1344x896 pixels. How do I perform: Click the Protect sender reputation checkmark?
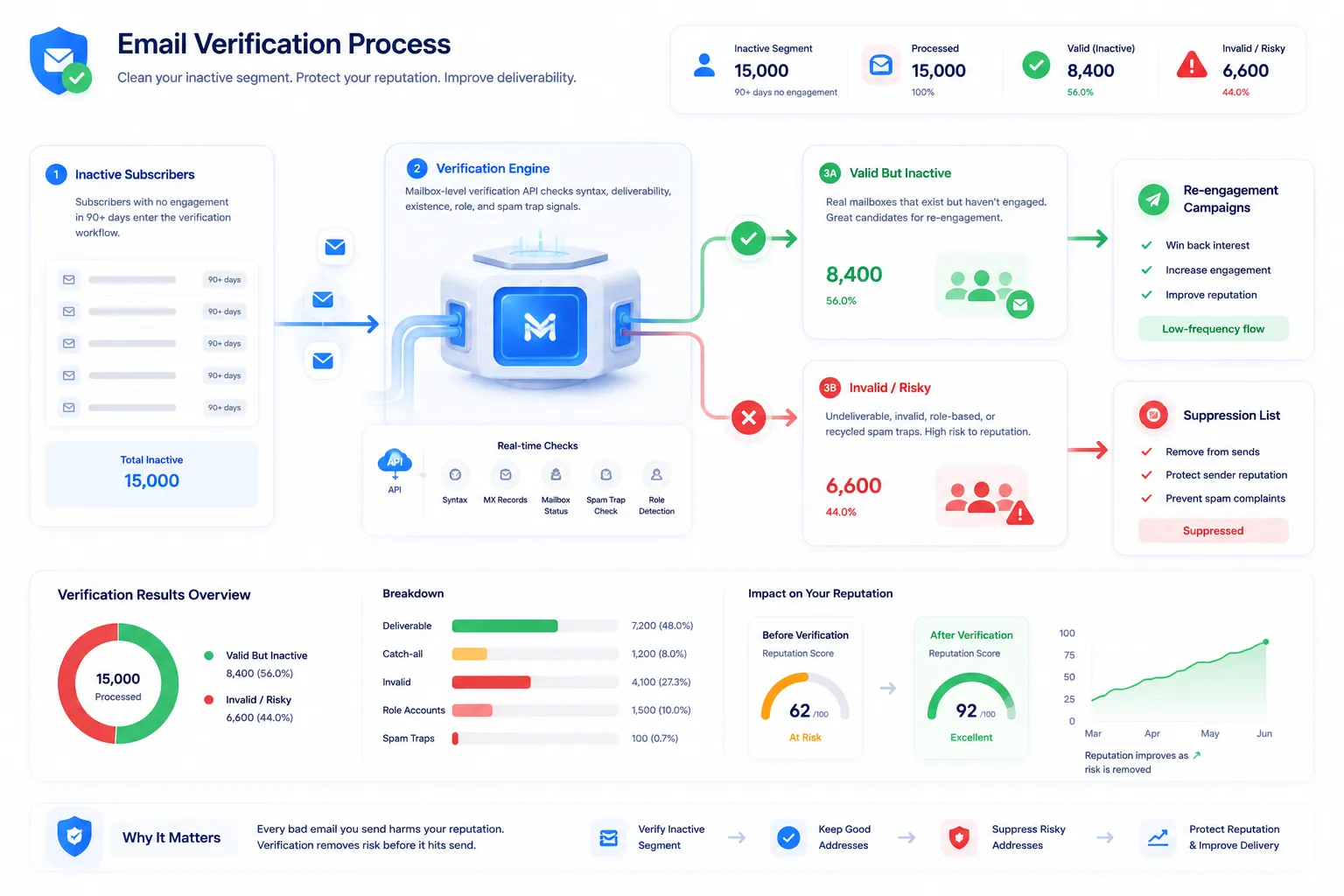tap(1146, 475)
